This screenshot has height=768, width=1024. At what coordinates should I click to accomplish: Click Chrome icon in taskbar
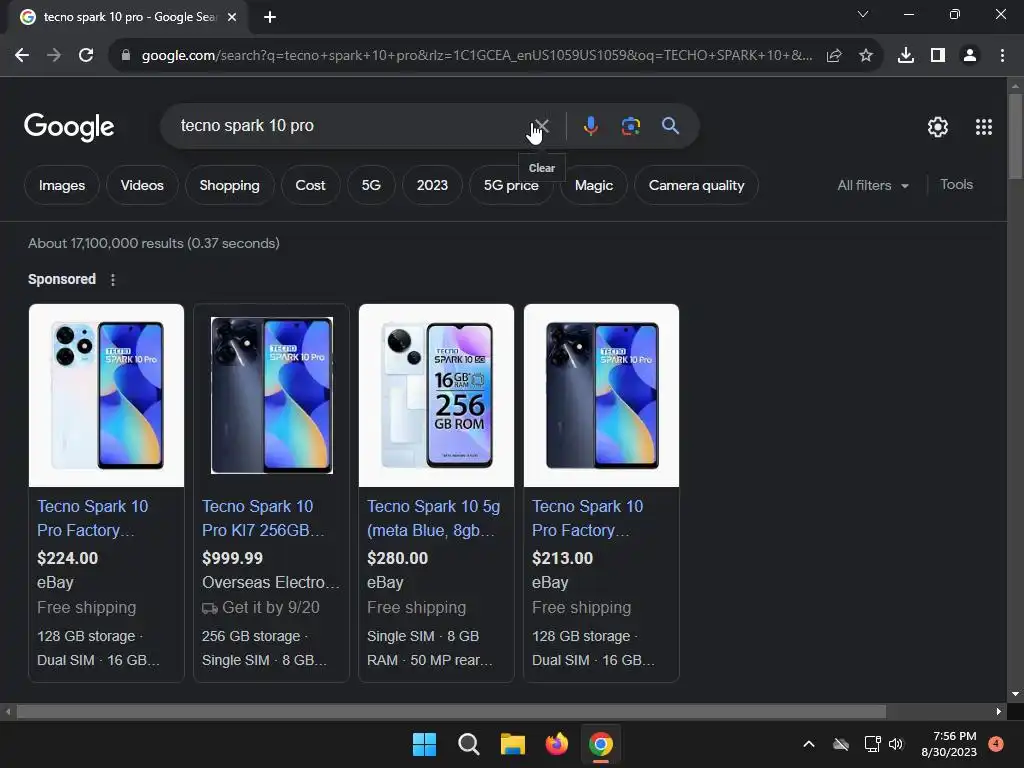point(601,744)
